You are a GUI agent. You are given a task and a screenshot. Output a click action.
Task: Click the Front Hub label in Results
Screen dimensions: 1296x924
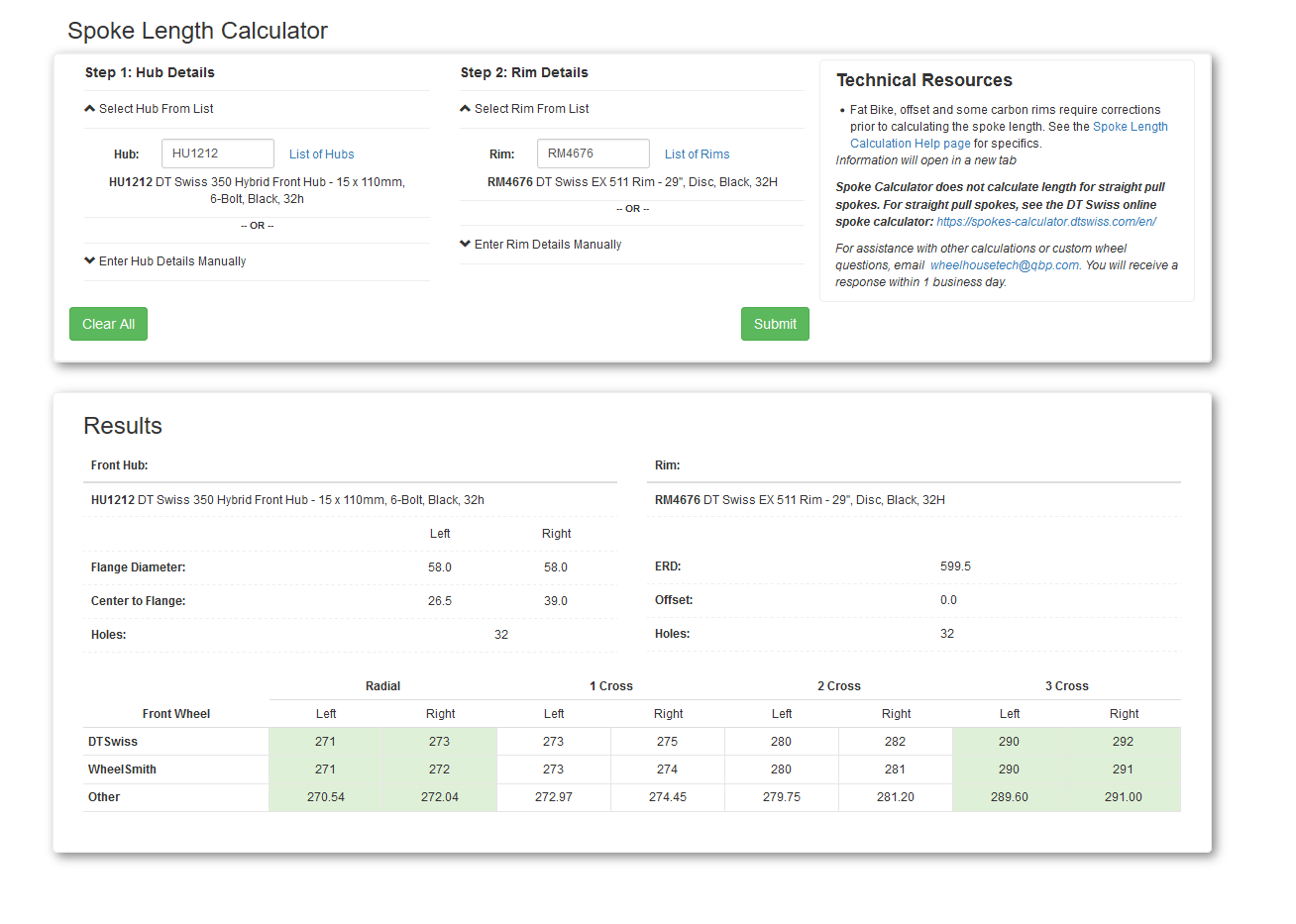click(120, 465)
